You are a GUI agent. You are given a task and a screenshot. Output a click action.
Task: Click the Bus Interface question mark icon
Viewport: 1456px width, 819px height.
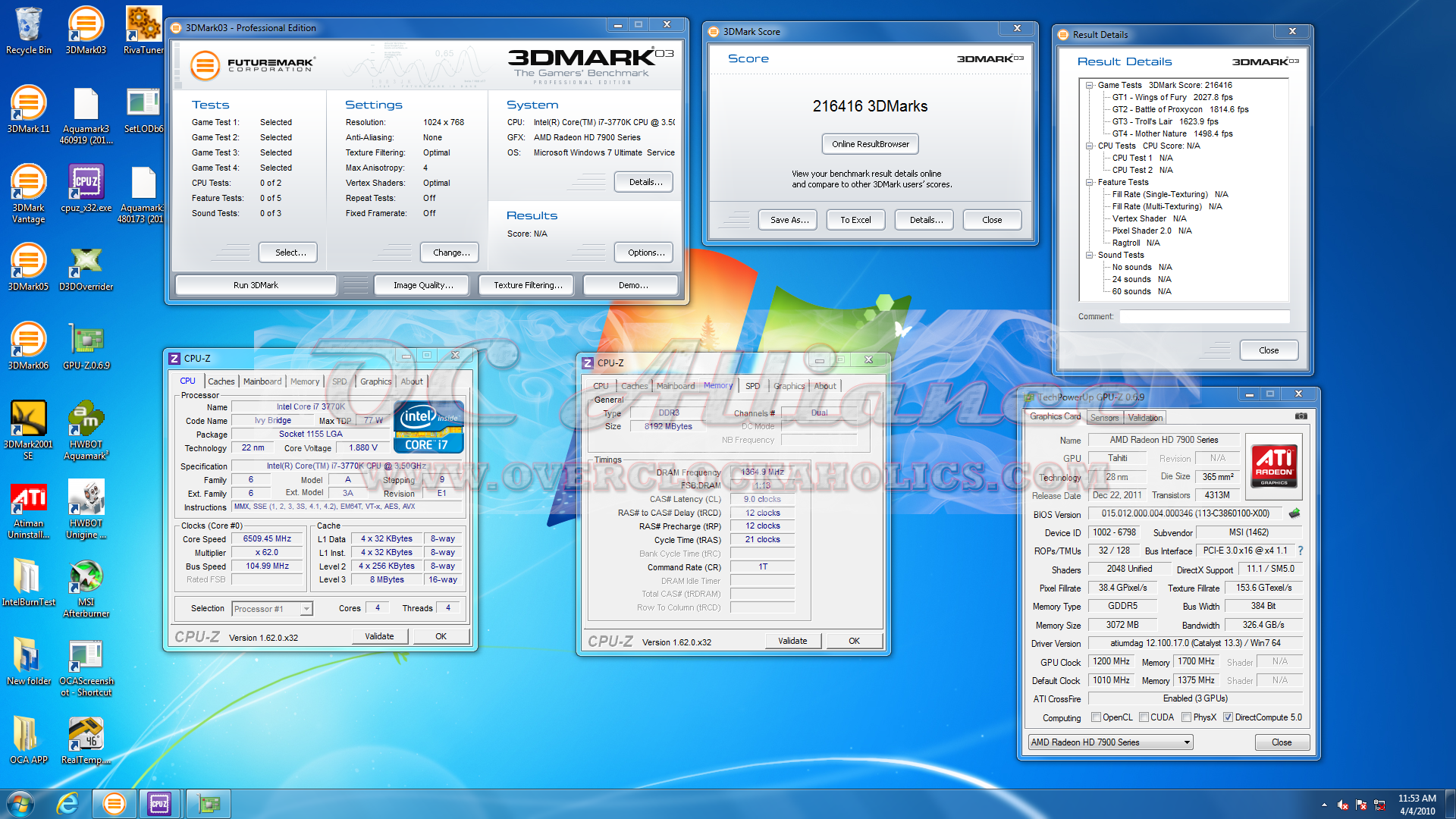point(1300,551)
